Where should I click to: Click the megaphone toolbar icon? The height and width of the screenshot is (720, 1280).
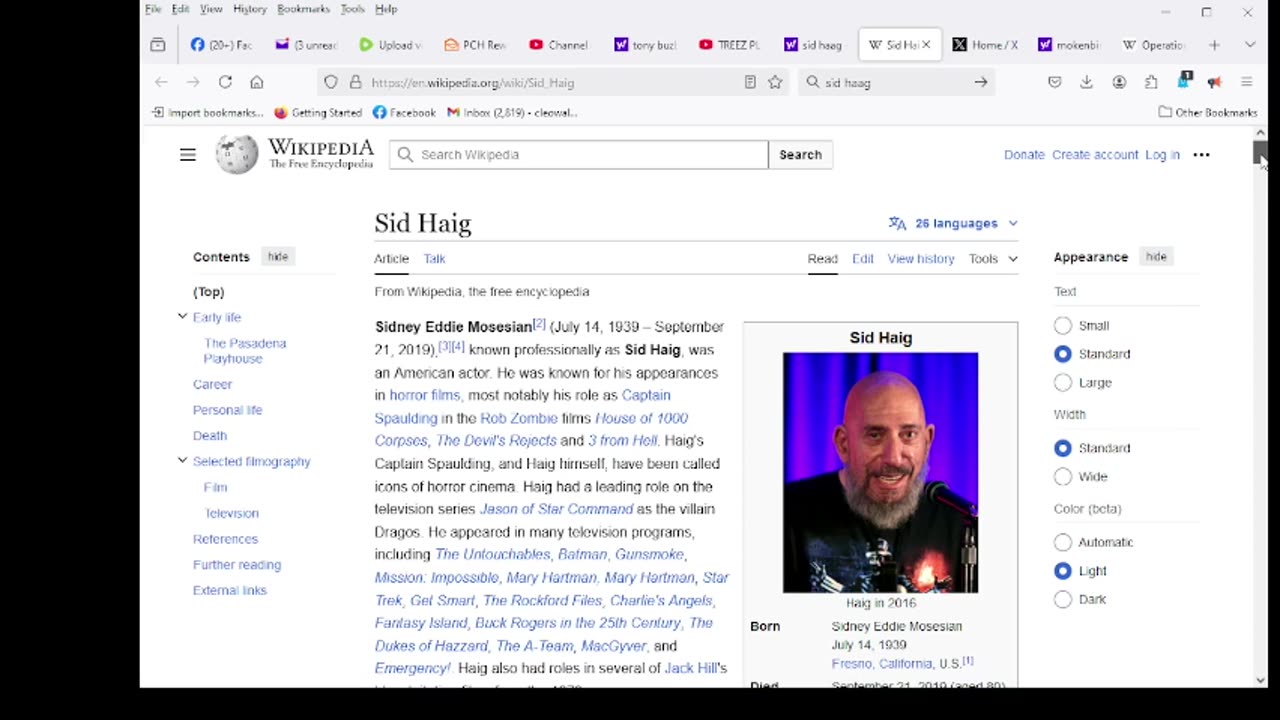[x=1214, y=83]
